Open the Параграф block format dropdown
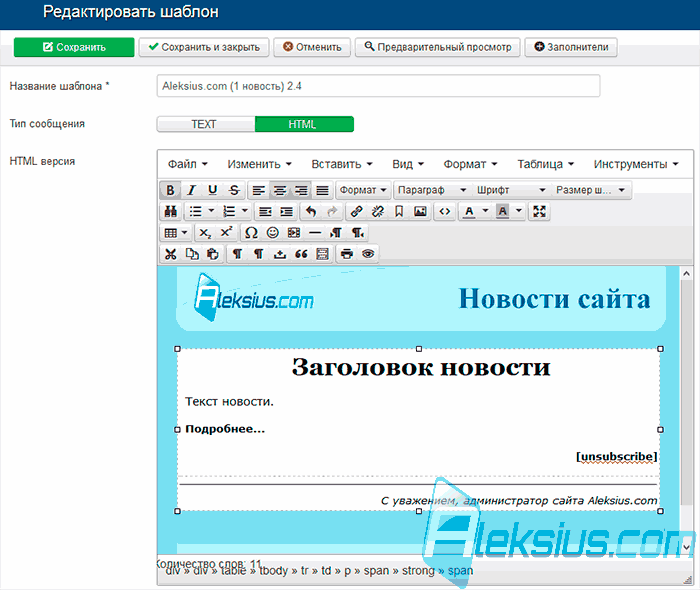The image size is (700, 590). 433,190
